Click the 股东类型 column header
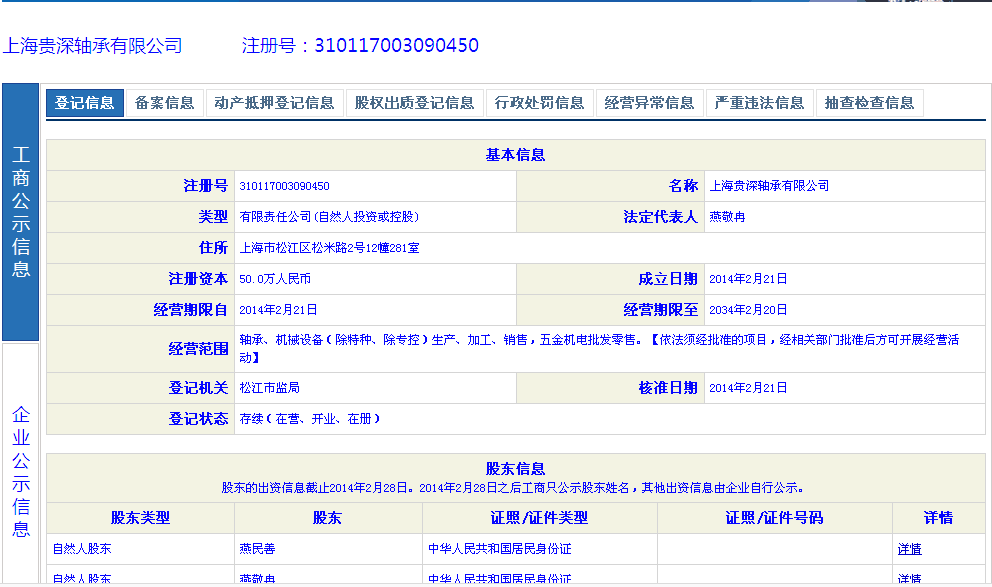Screen dimensions: 992x587 point(140,518)
